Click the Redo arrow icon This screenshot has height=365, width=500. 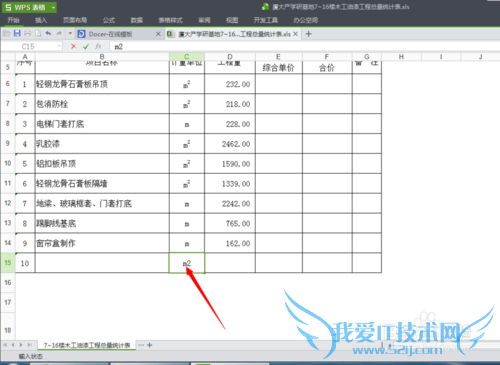pyautogui.click(x=59, y=33)
